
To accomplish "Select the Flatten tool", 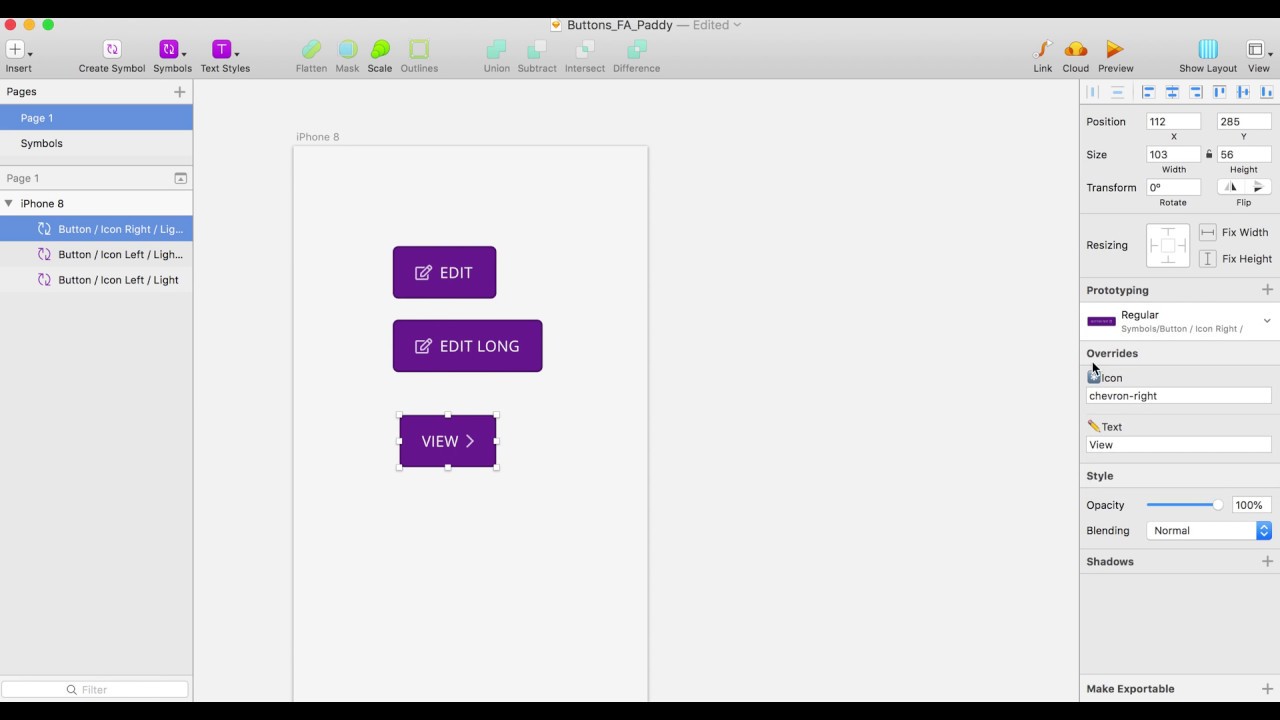I will coord(311,48).
